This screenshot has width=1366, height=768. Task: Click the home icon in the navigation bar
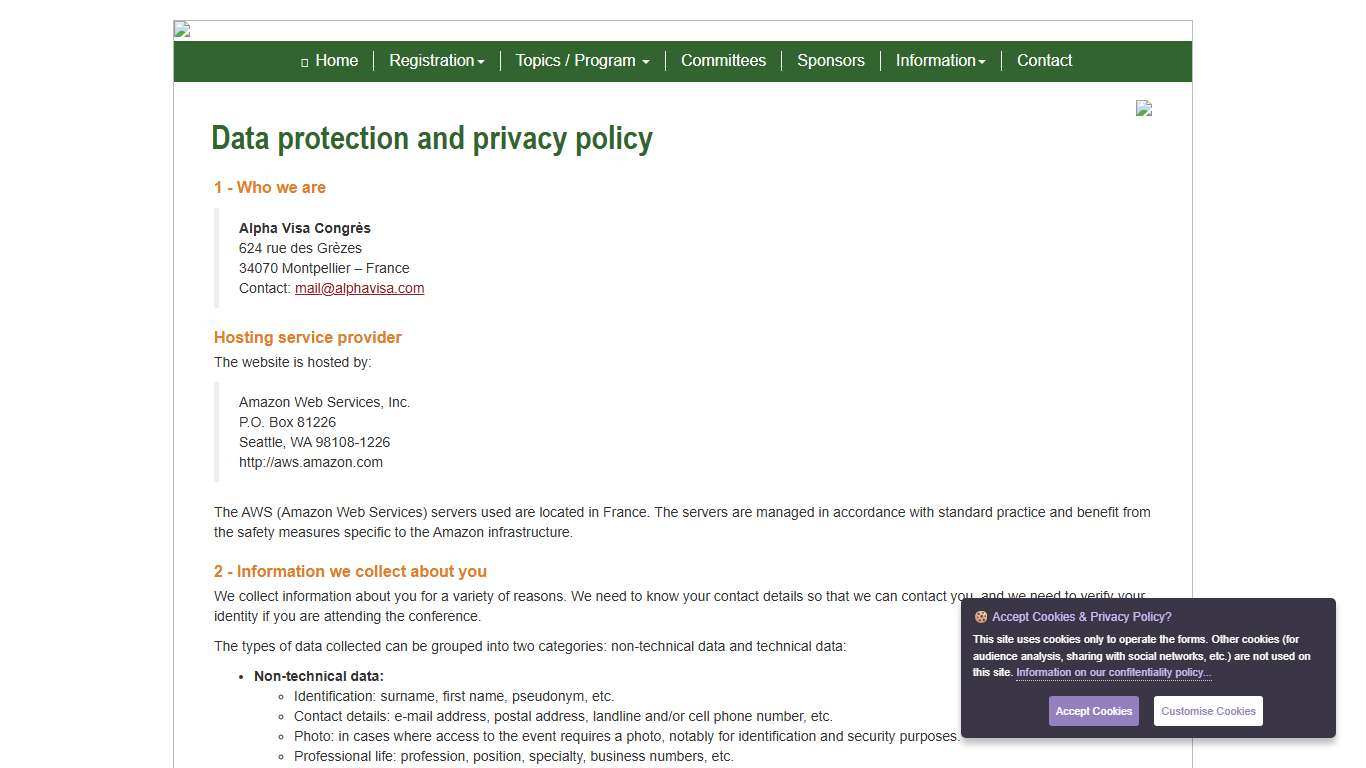click(304, 62)
